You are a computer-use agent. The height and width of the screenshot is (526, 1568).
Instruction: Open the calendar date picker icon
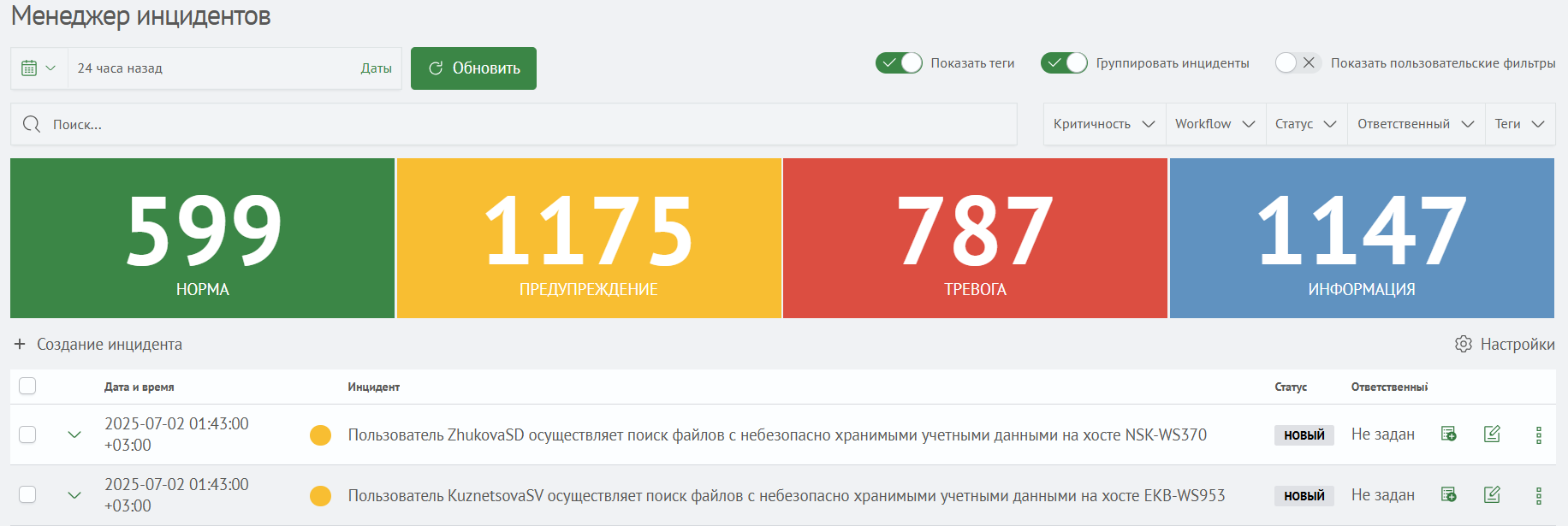tap(29, 68)
